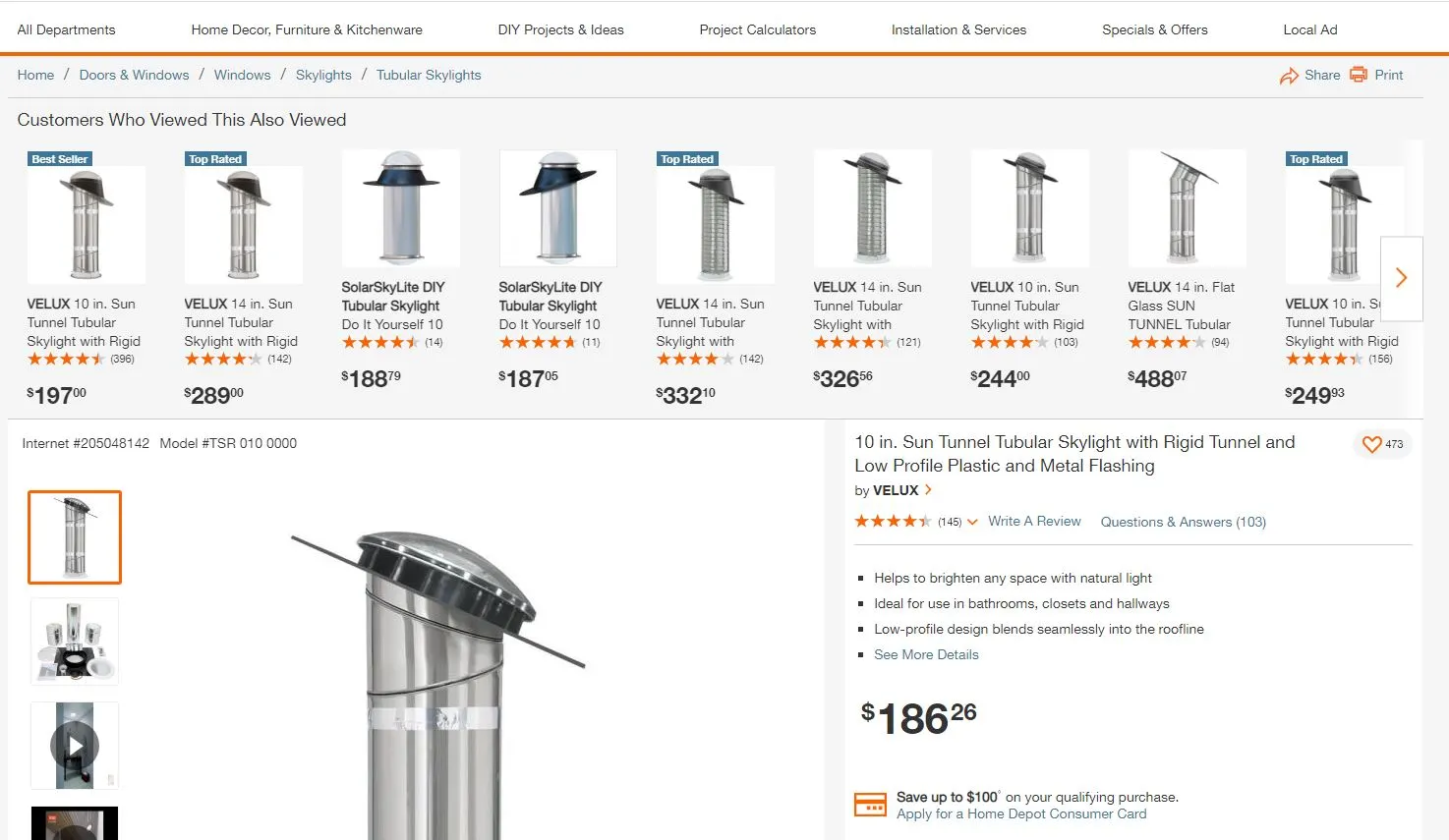Open Specials & Offers menu

(x=1154, y=29)
